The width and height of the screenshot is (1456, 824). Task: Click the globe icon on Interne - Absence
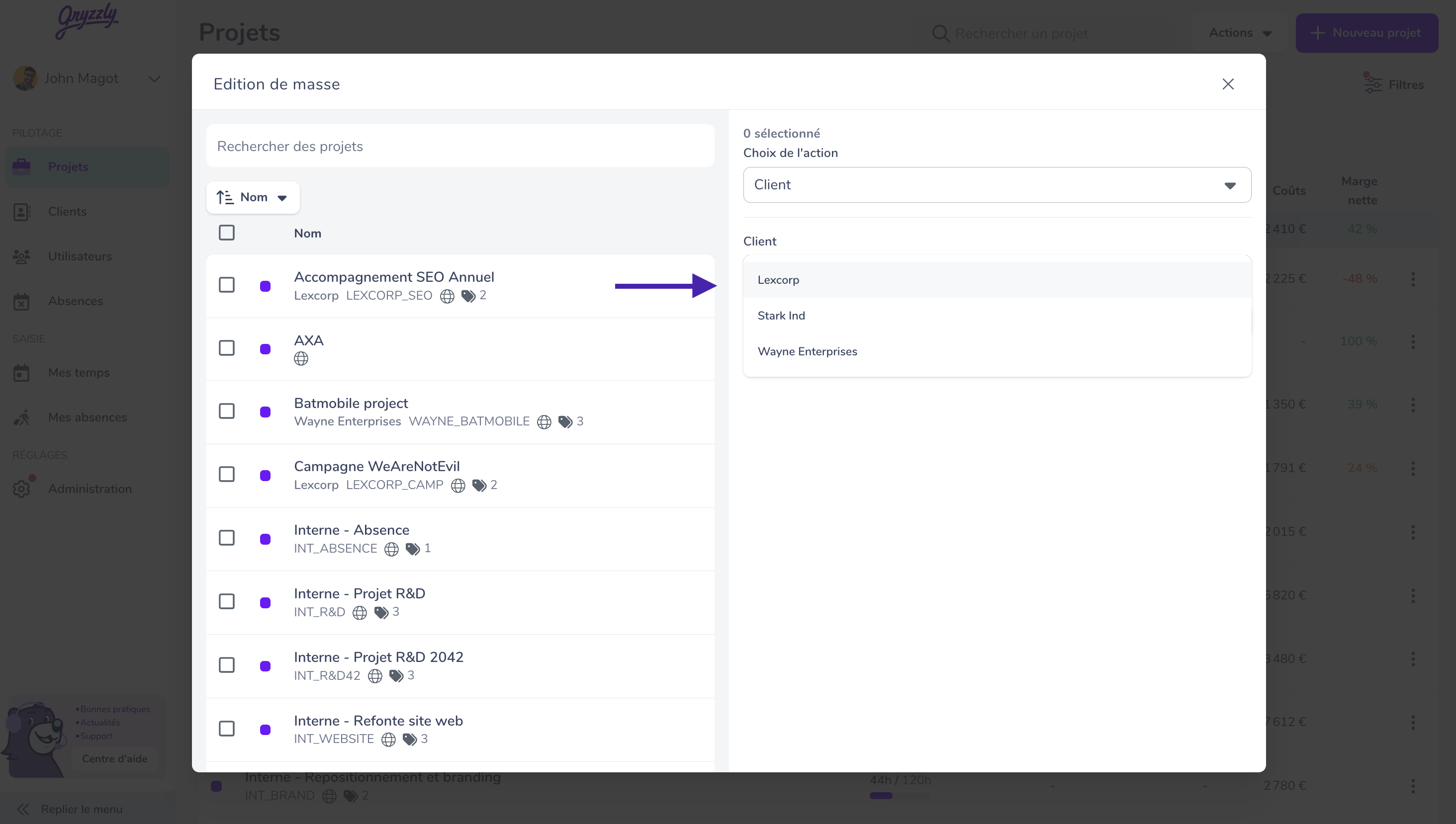pos(391,549)
